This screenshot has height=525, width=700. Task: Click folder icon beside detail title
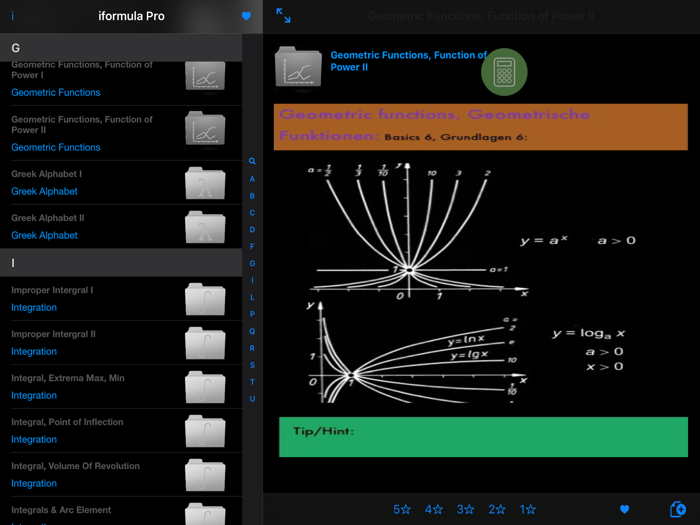coord(298,67)
